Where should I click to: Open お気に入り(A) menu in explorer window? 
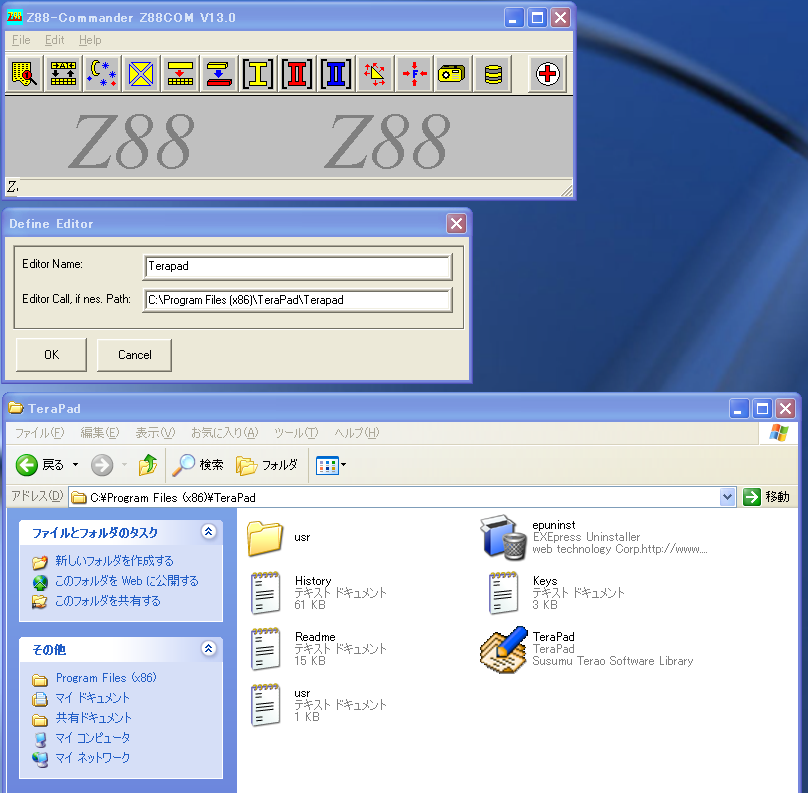tap(224, 433)
